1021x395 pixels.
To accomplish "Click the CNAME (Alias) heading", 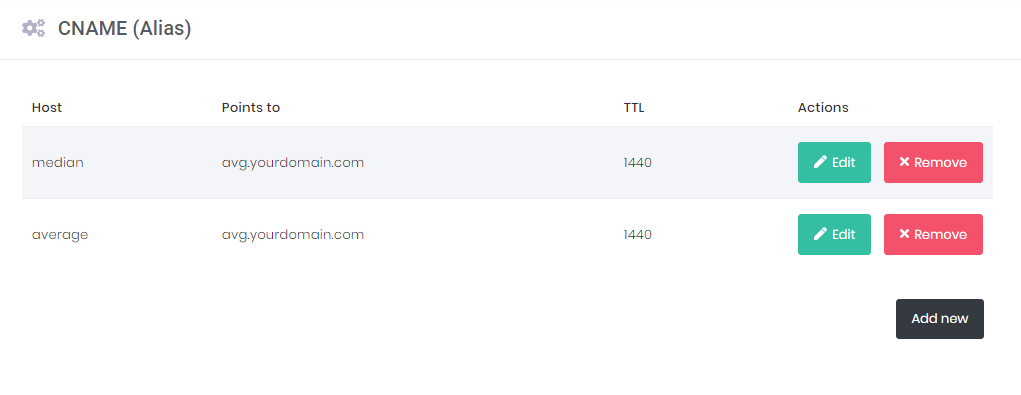I will point(124,29).
